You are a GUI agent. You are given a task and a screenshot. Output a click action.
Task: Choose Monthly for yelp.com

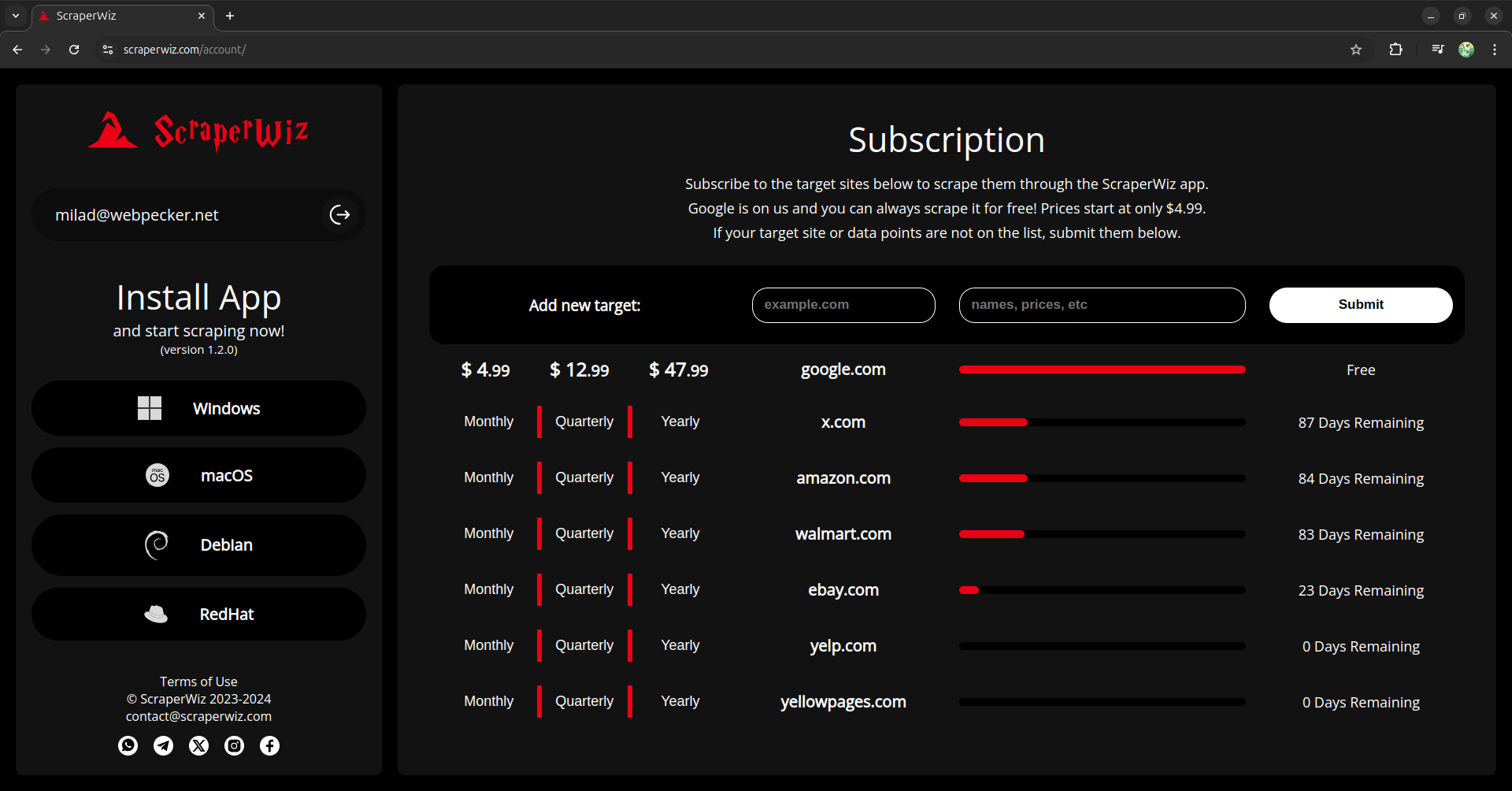tap(488, 645)
